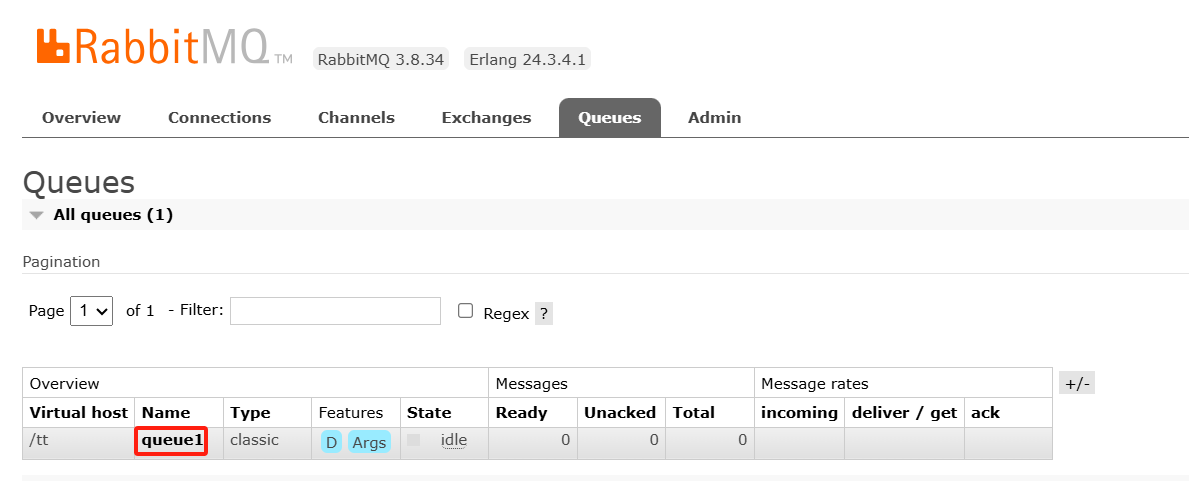Screen dimensions: 1189x481
Task: Select the Queues tab
Action: [x=610, y=118]
